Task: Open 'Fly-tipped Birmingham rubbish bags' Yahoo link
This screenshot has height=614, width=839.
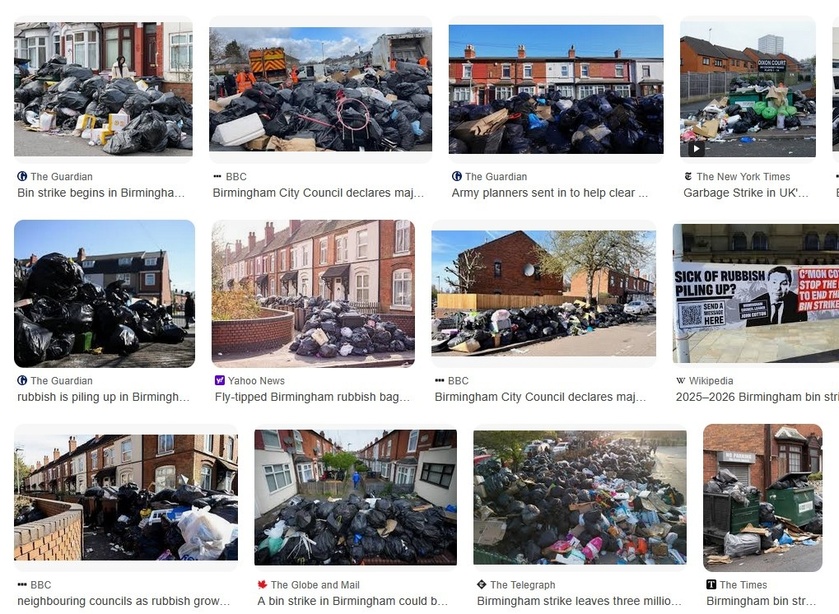Action: tap(312, 397)
